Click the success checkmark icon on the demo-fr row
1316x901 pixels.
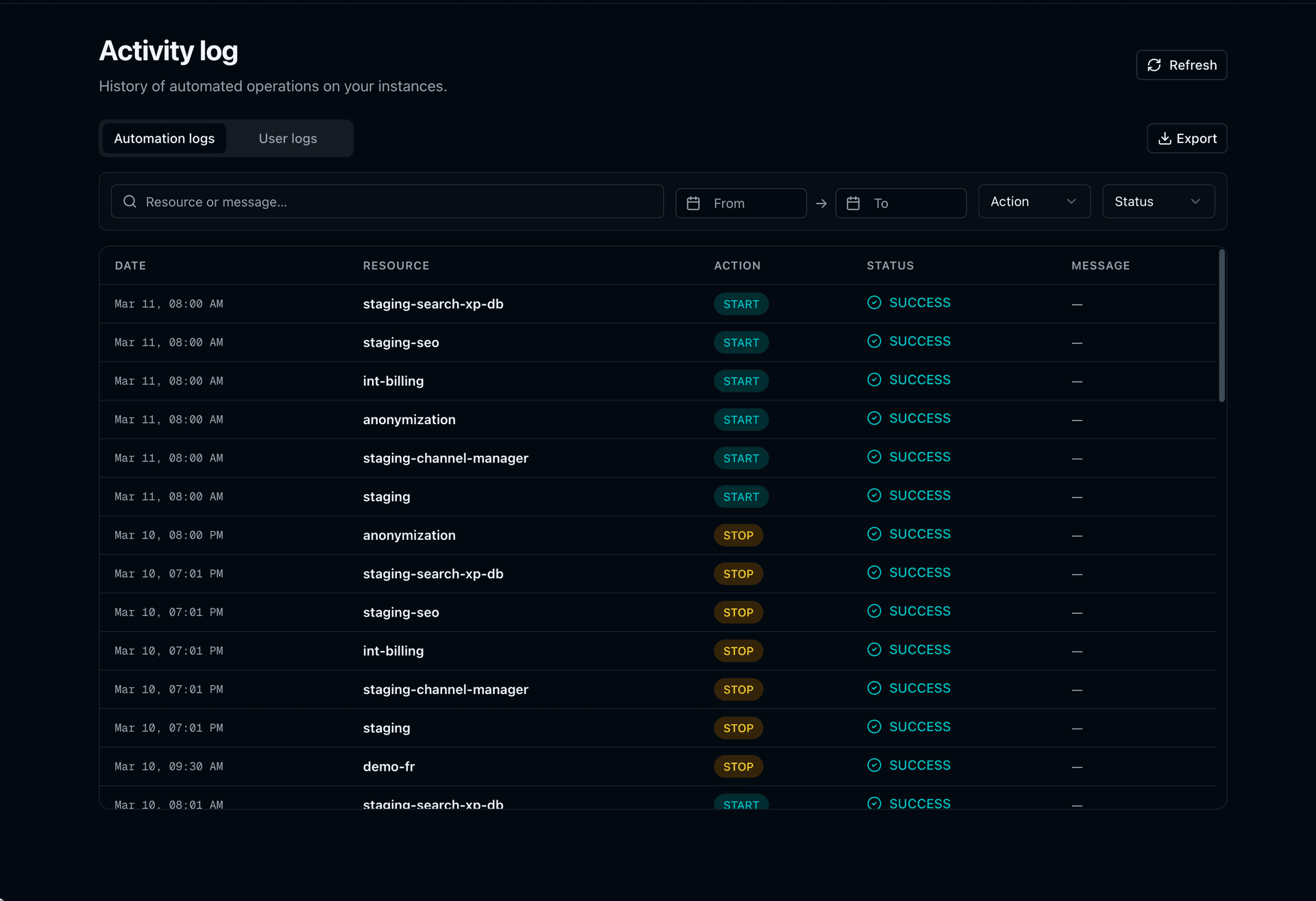click(x=874, y=765)
